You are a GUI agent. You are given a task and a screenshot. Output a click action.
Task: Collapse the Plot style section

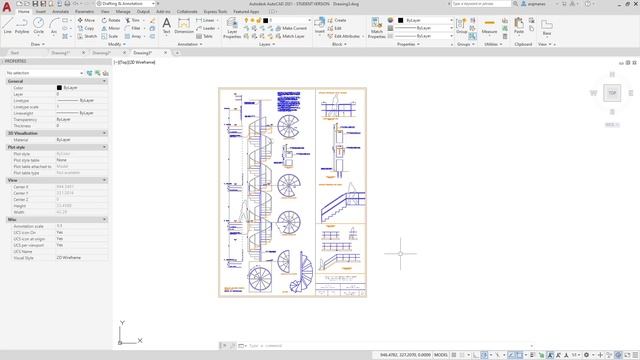point(104,147)
